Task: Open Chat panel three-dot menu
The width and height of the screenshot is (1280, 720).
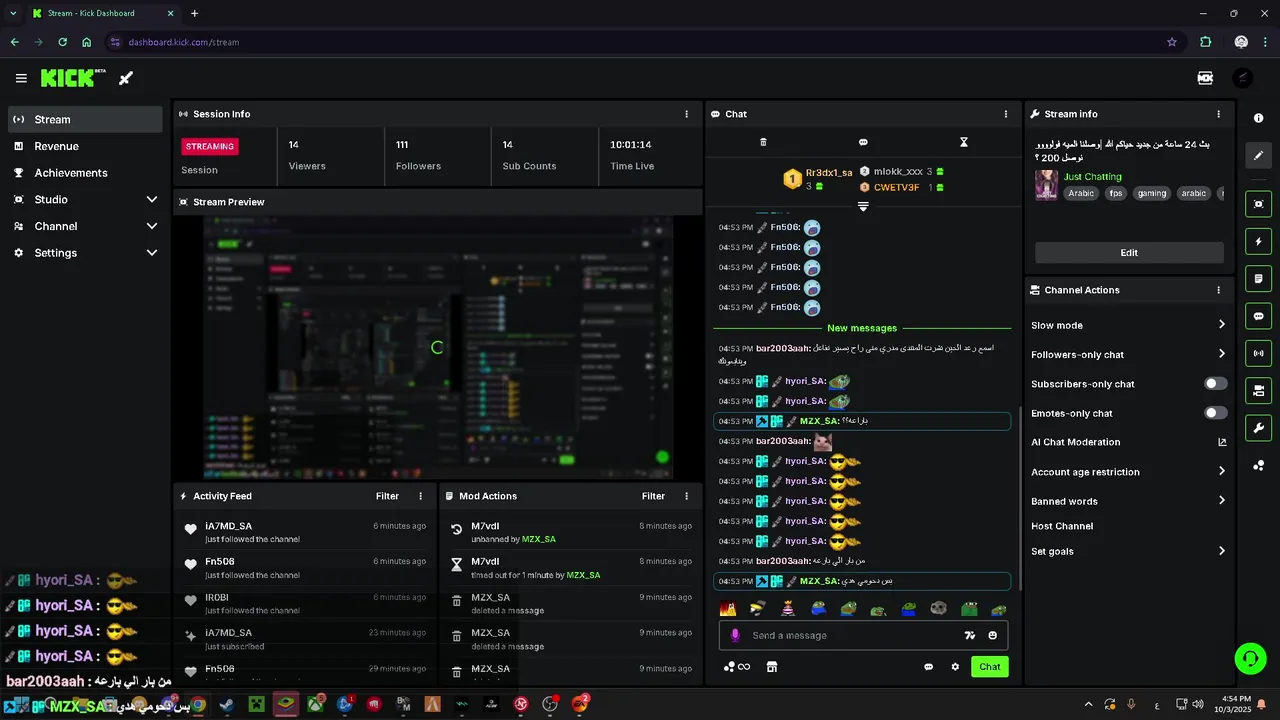Action: (1006, 114)
